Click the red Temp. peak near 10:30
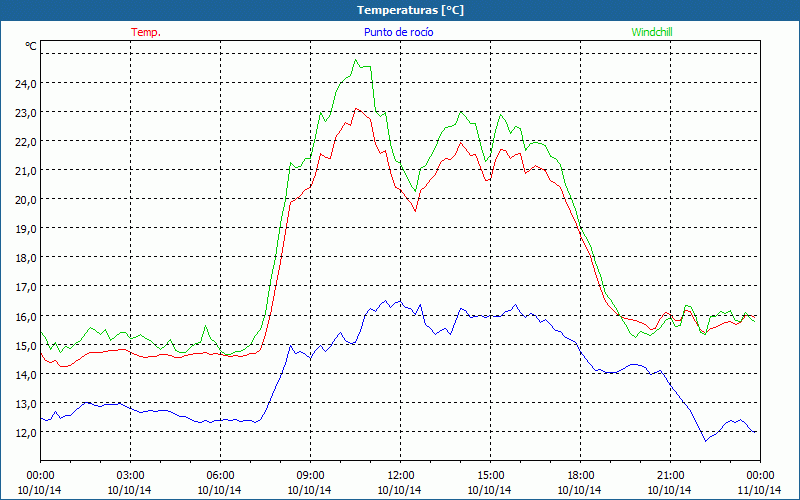This screenshot has height=500, width=800. pyautogui.click(x=356, y=108)
